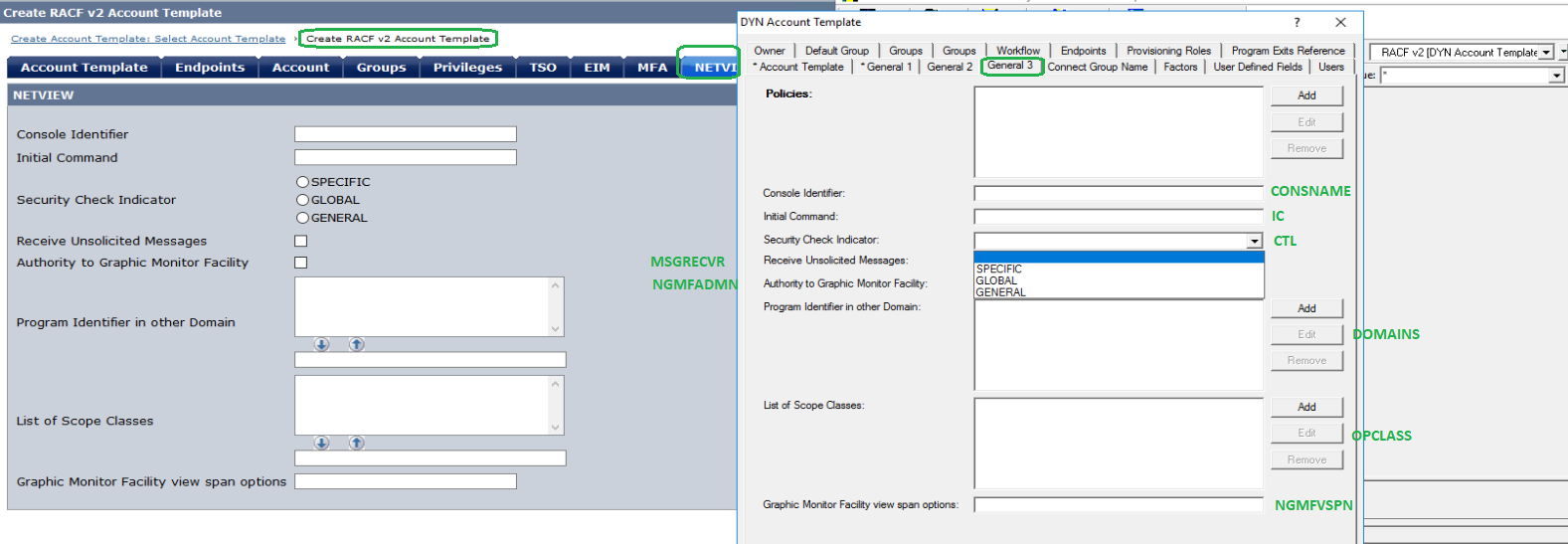Click Add button next to Policies list

point(1307,95)
